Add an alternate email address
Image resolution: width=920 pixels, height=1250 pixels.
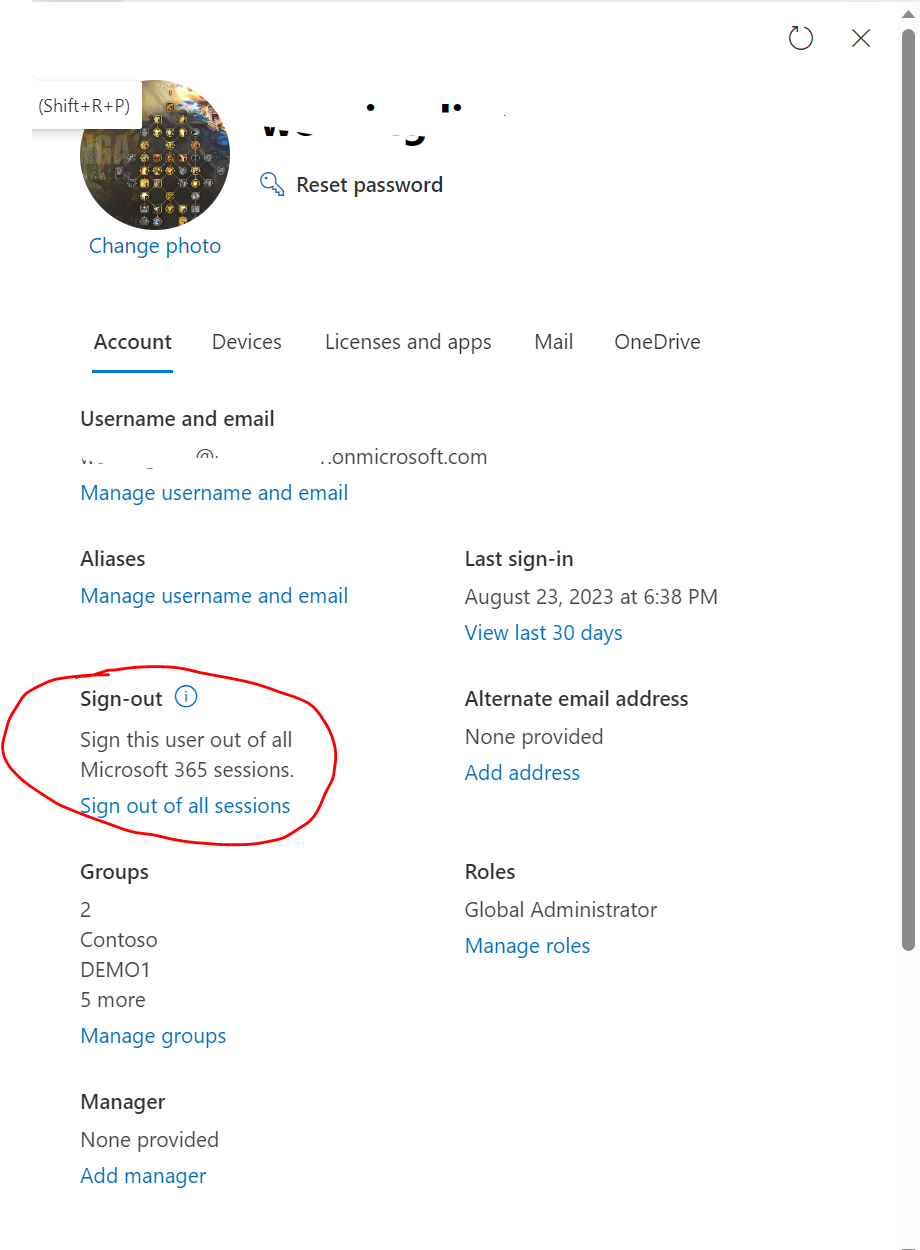coord(521,772)
